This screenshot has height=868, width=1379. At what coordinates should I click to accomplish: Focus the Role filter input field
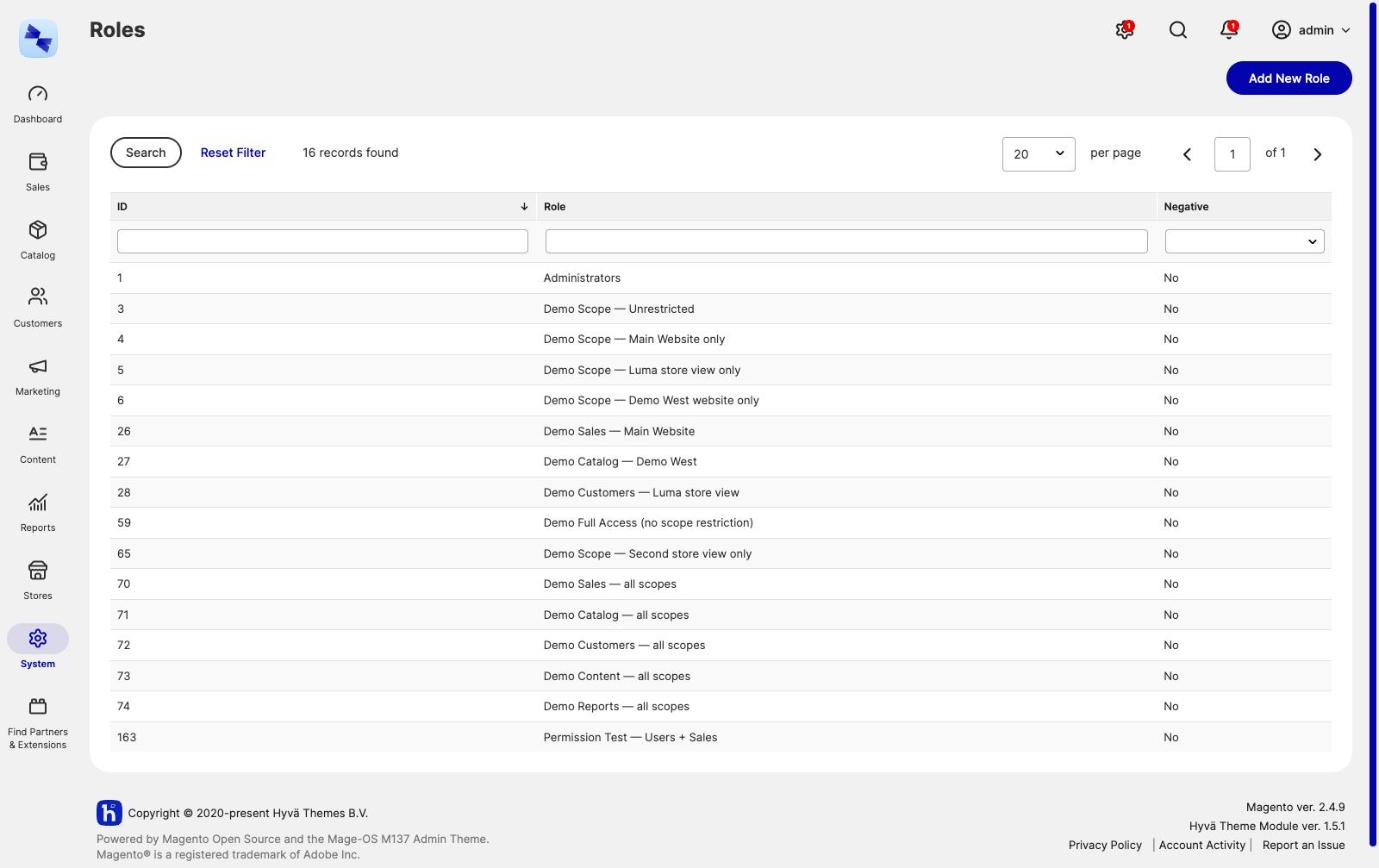(846, 241)
